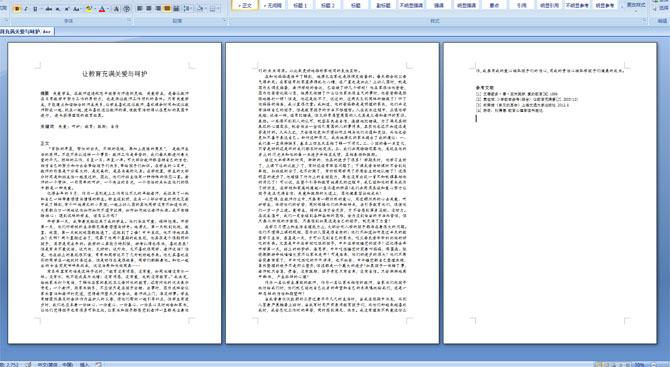
Task: Apply subscript formatting
Action: pos(58,9)
